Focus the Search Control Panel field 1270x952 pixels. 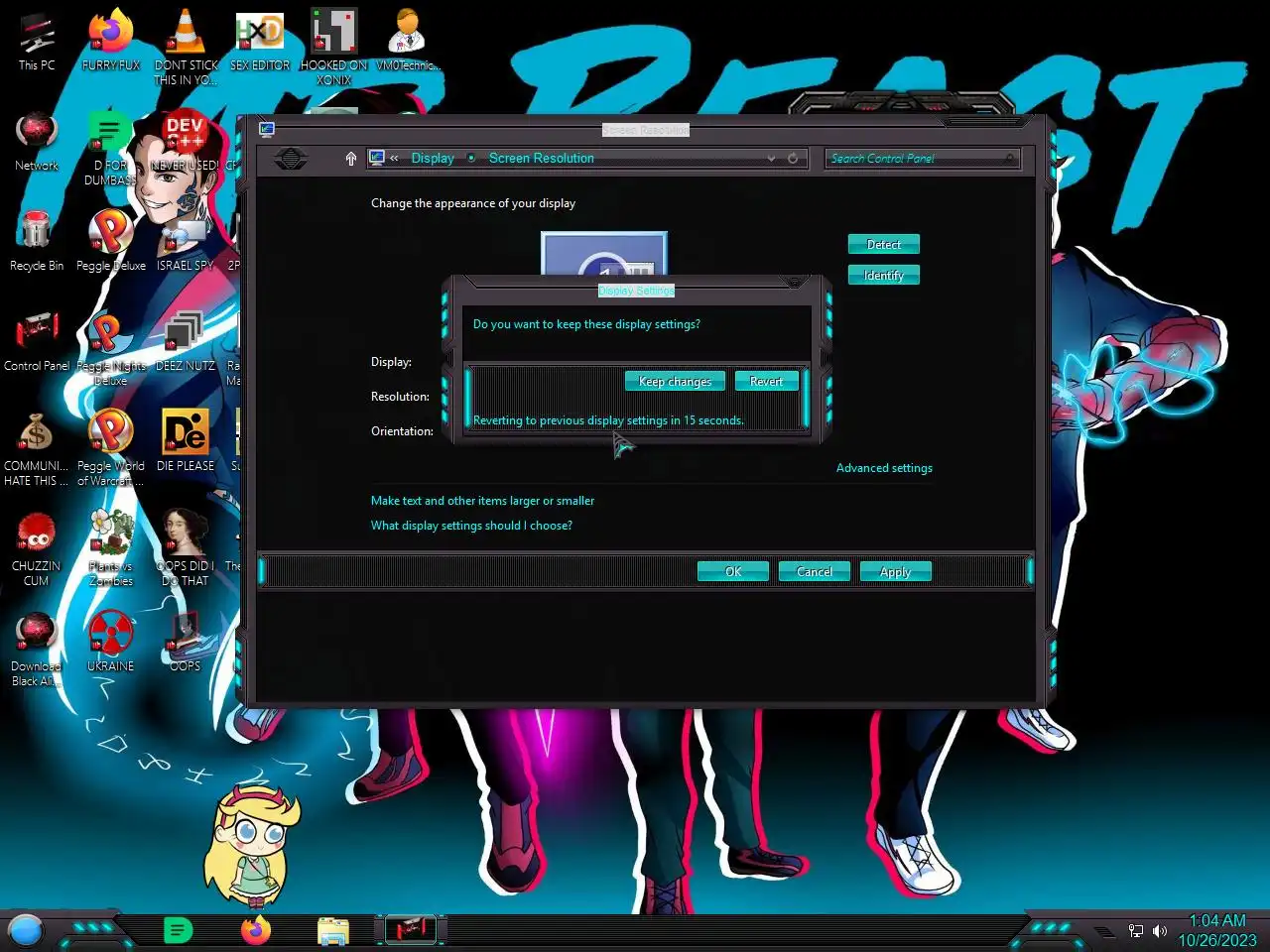click(922, 159)
